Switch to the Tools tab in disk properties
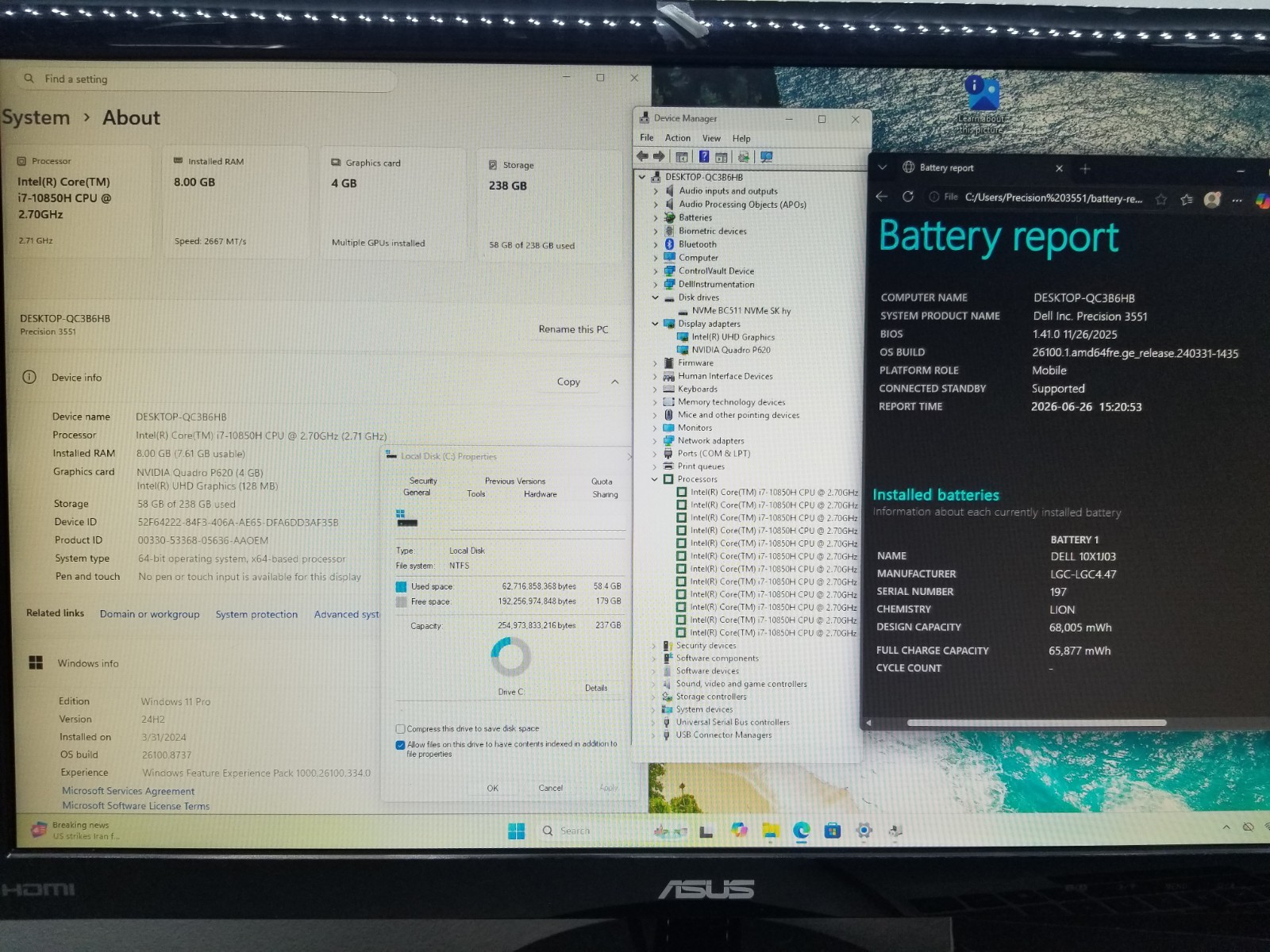This screenshot has height=952, width=1270. click(476, 493)
